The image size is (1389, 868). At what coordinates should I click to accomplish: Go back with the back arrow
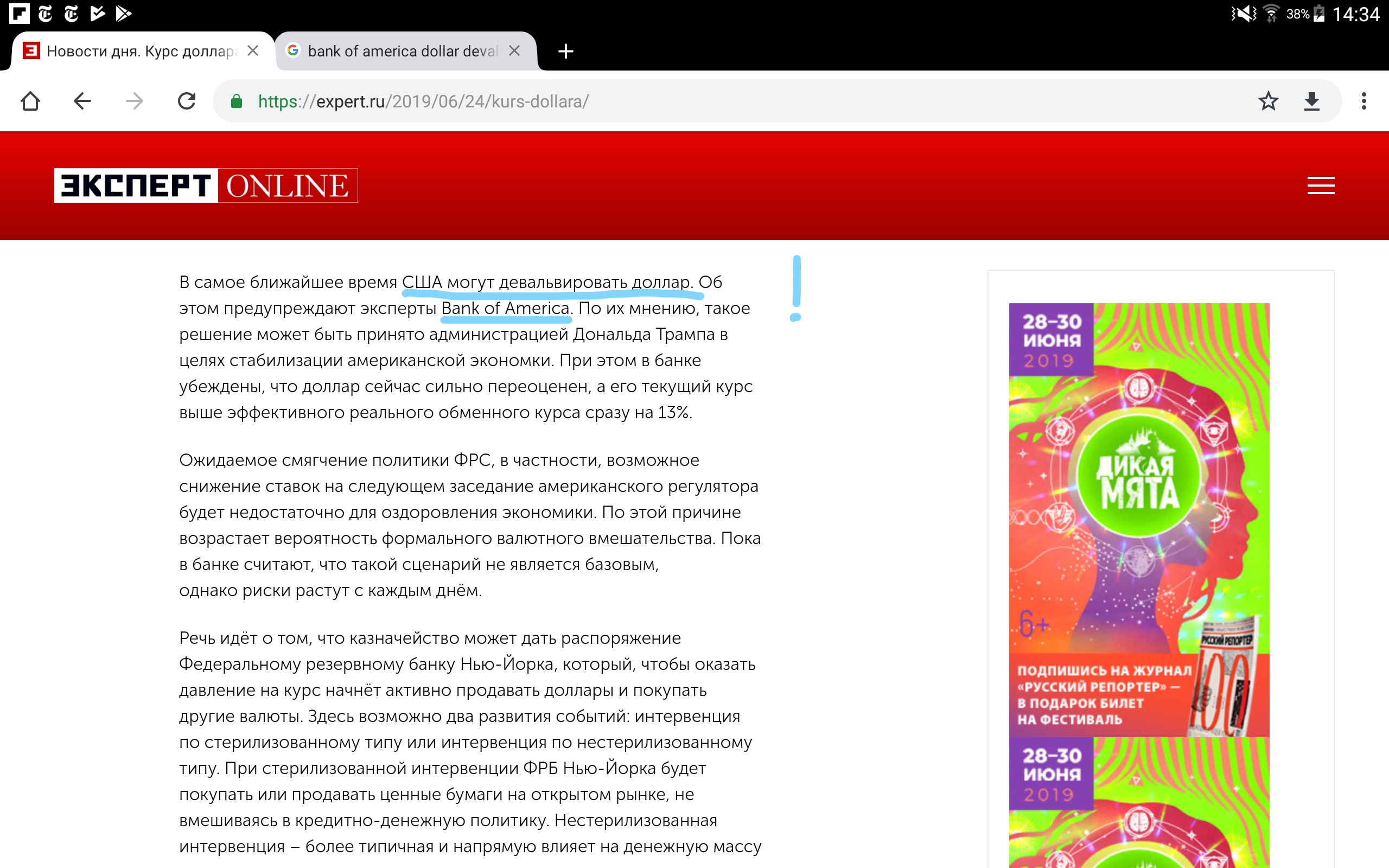click(x=82, y=101)
